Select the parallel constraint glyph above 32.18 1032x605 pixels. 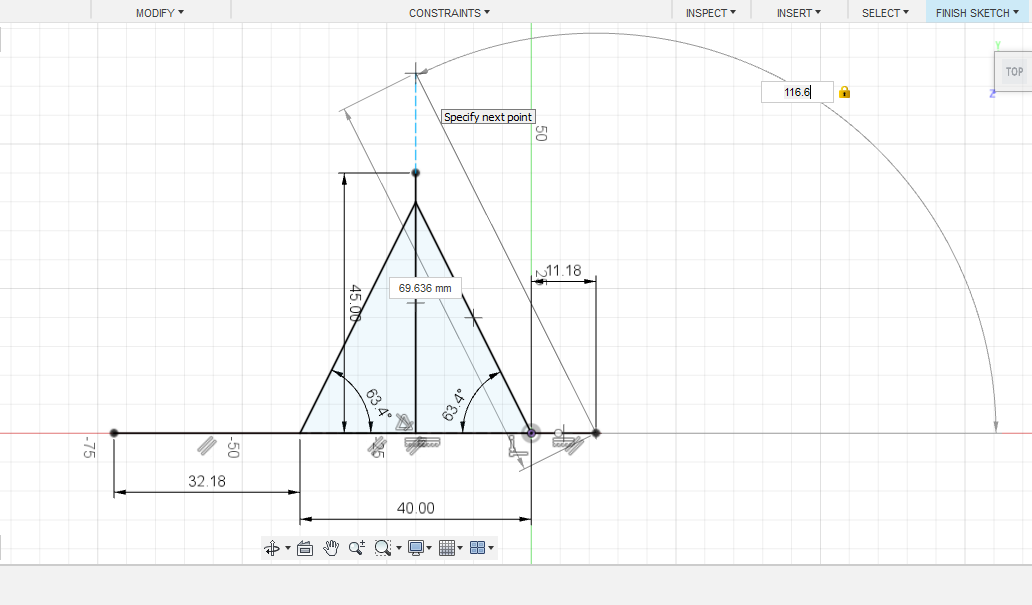(207, 446)
